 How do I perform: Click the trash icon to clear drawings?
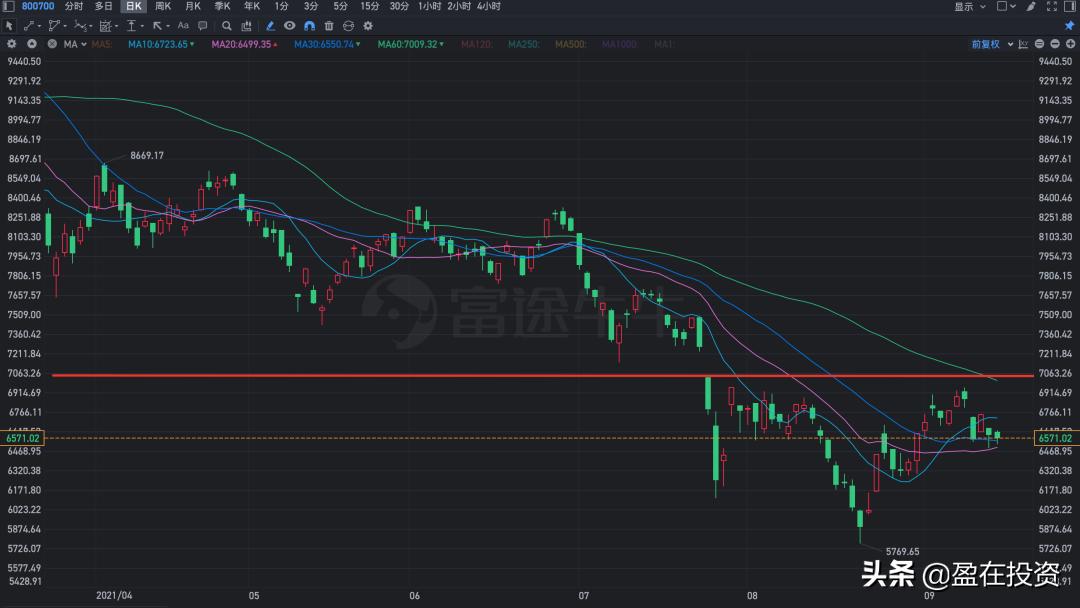tap(328, 25)
